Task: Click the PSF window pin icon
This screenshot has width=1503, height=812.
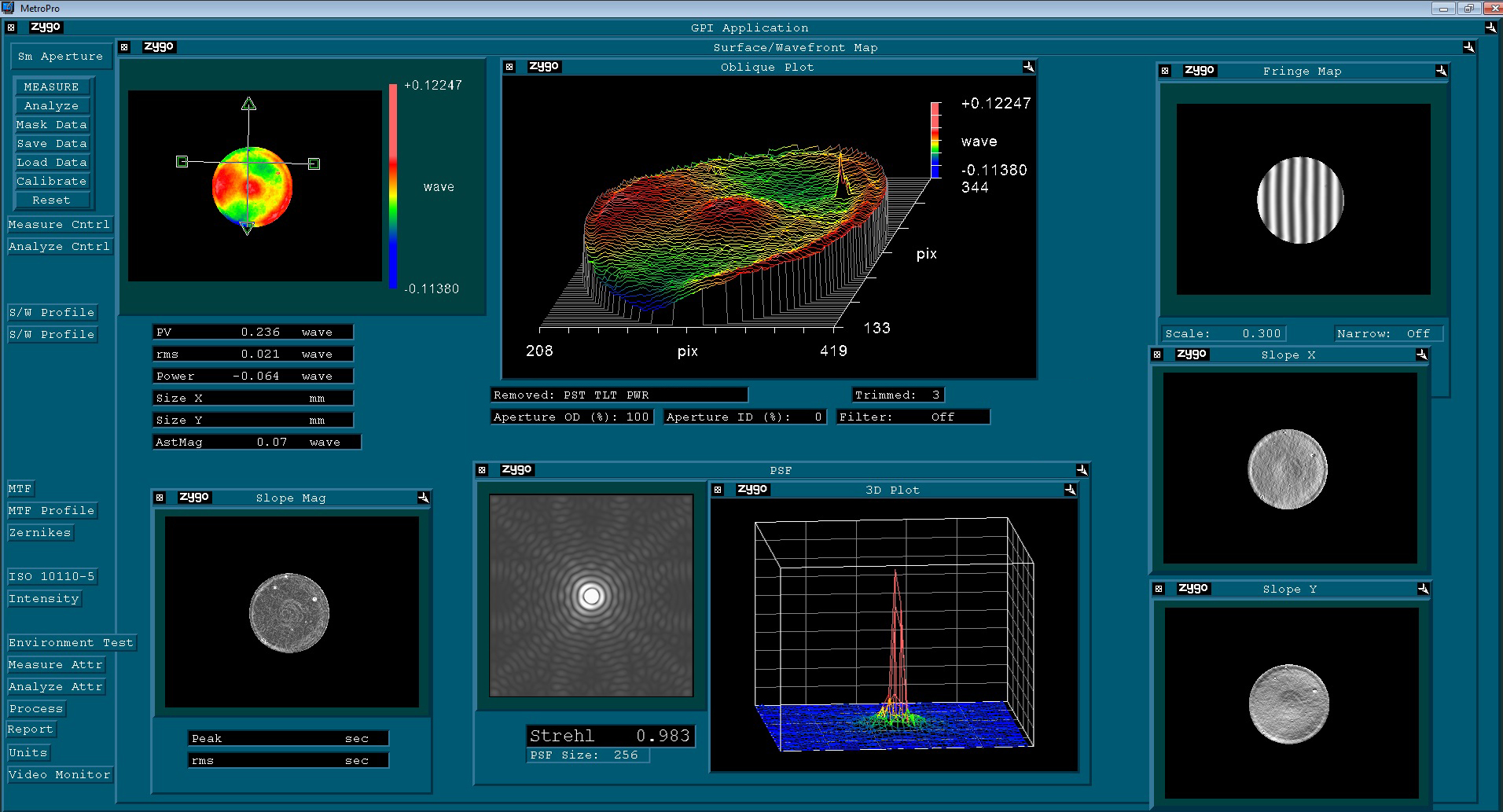Action: (x=1082, y=470)
